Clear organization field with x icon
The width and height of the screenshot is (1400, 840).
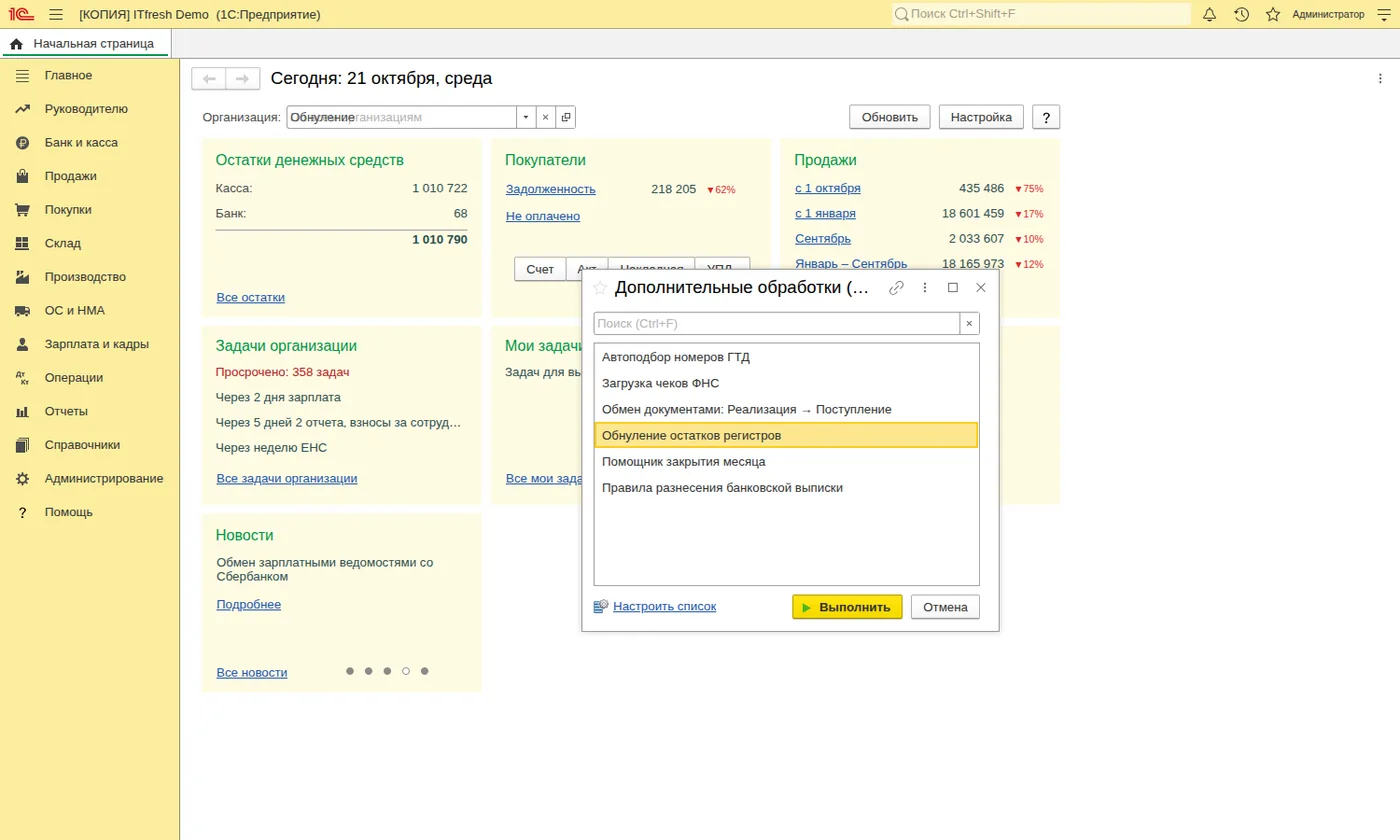546,117
